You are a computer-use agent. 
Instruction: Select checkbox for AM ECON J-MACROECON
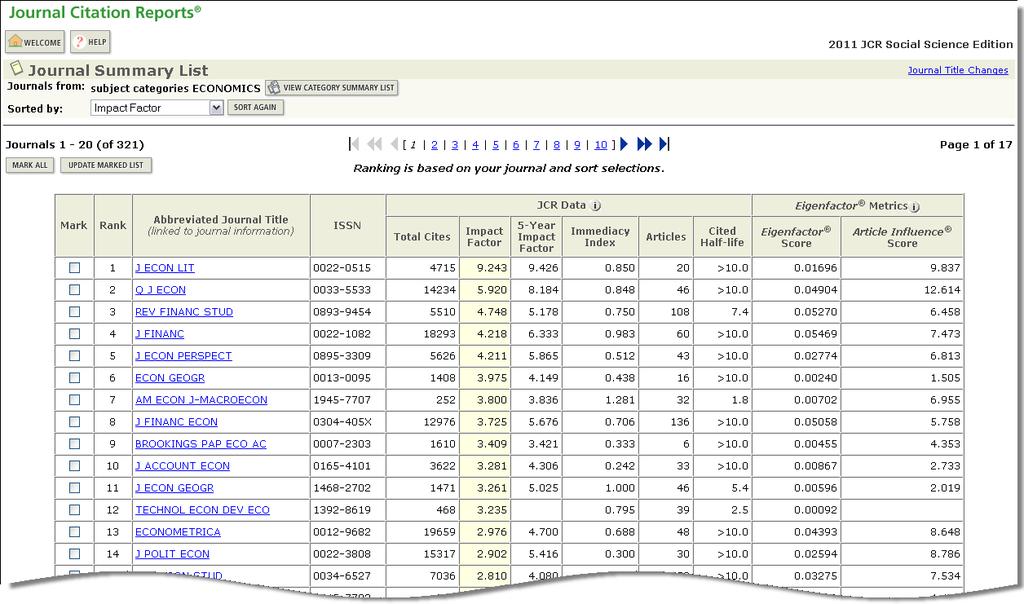[x=74, y=400]
